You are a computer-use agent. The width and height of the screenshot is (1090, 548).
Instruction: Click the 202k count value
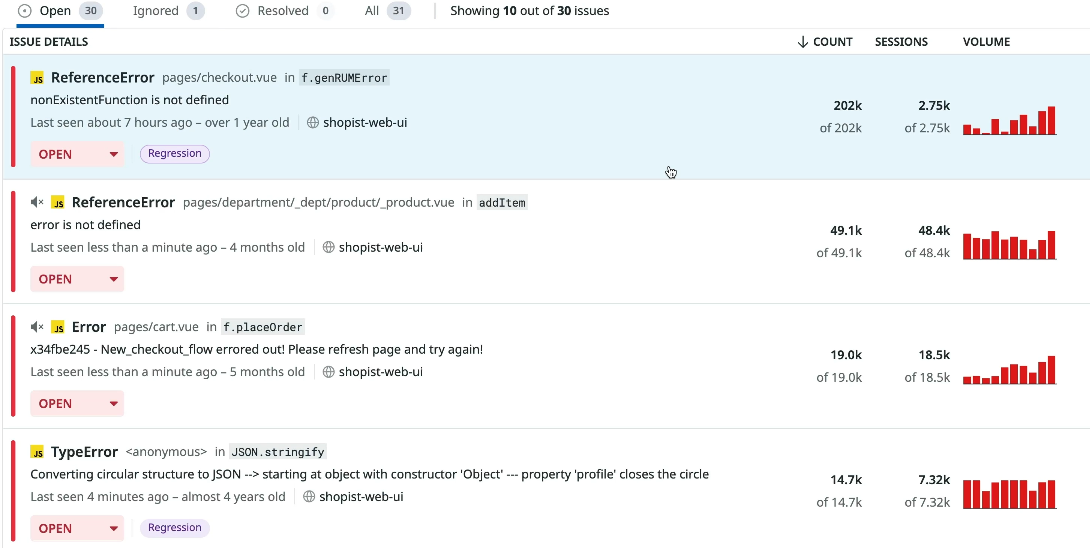point(847,106)
